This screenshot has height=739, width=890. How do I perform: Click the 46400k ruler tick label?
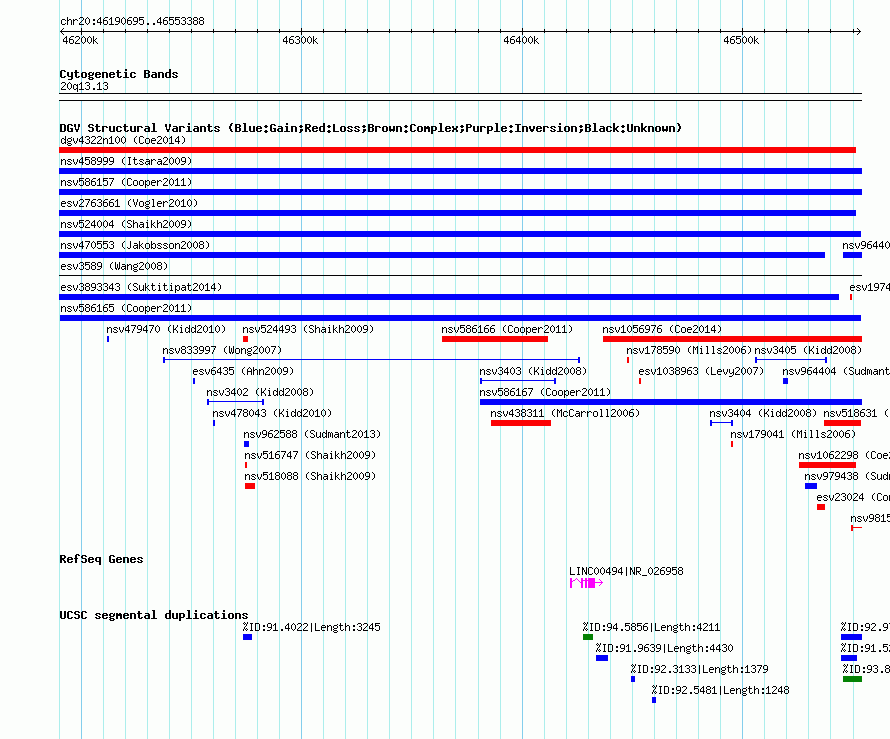521,40
